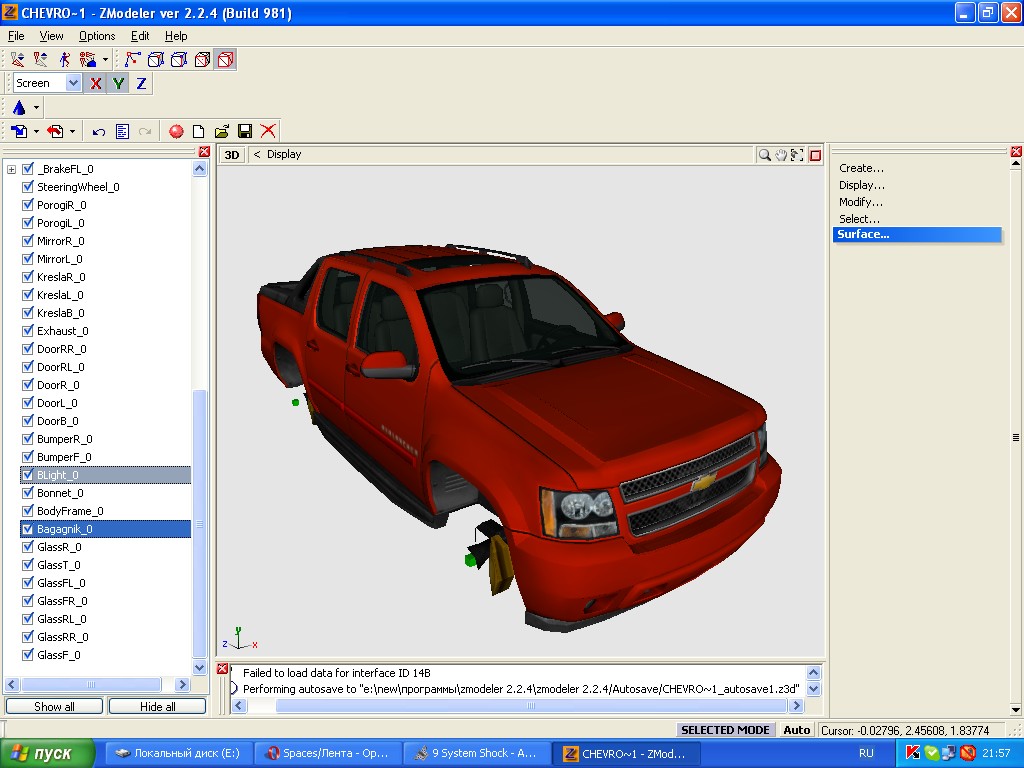This screenshot has height=768, width=1024.
Task: Close the message log with its red X
Action: pos(223,669)
